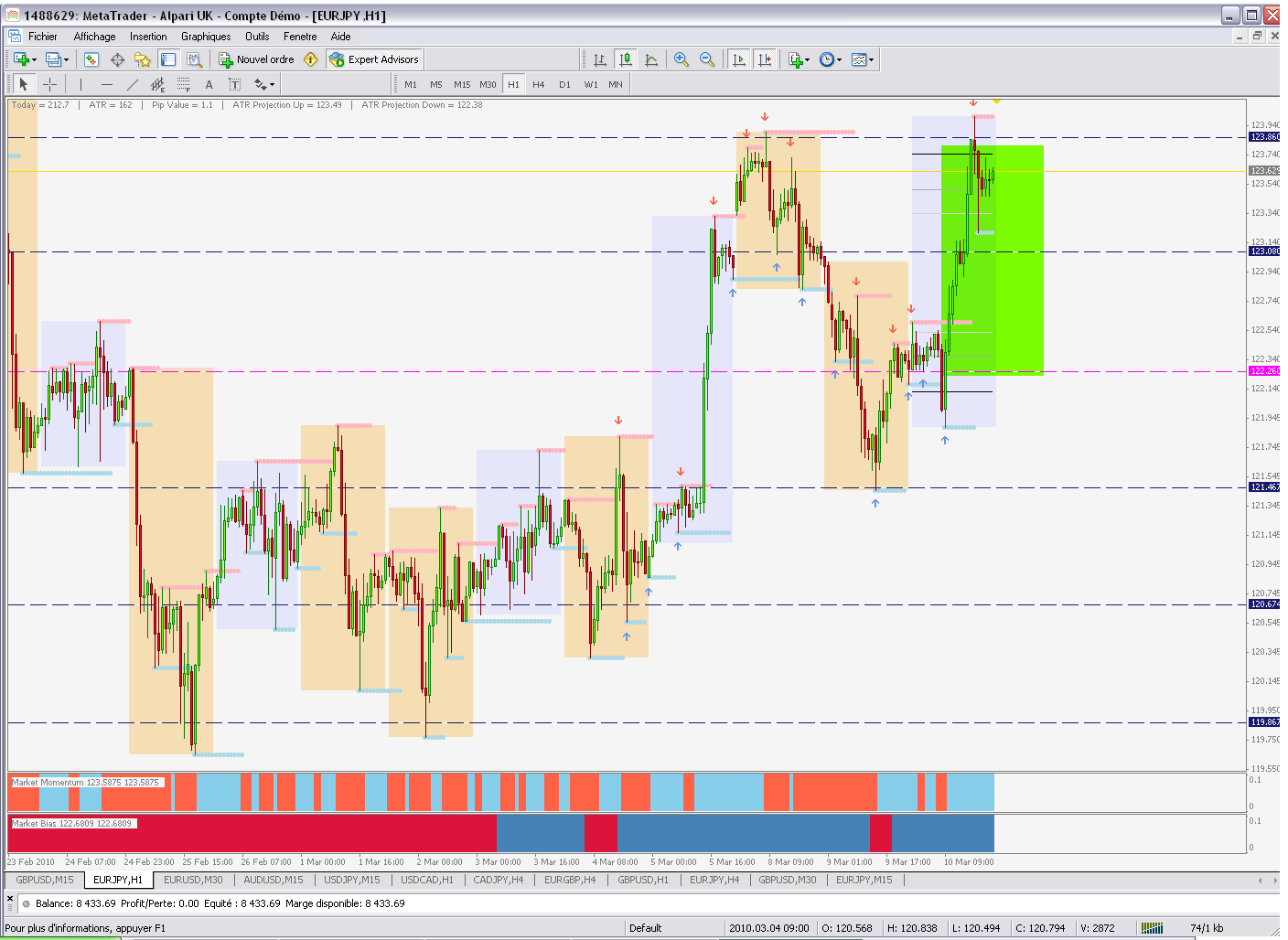Toggle chart Auto Scroll
The height and width of the screenshot is (940, 1288).
[x=739, y=59]
